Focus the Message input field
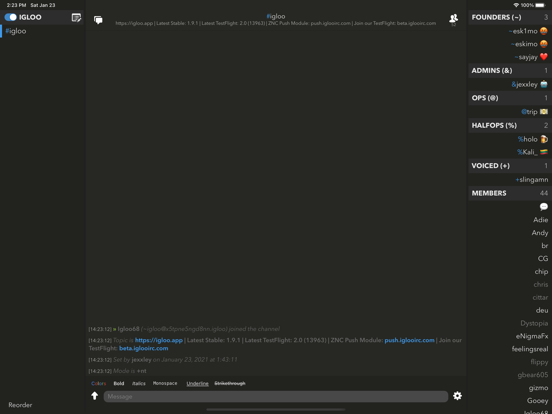The width and height of the screenshot is (552, 414). pyautogui.click(x=276, y=396)
